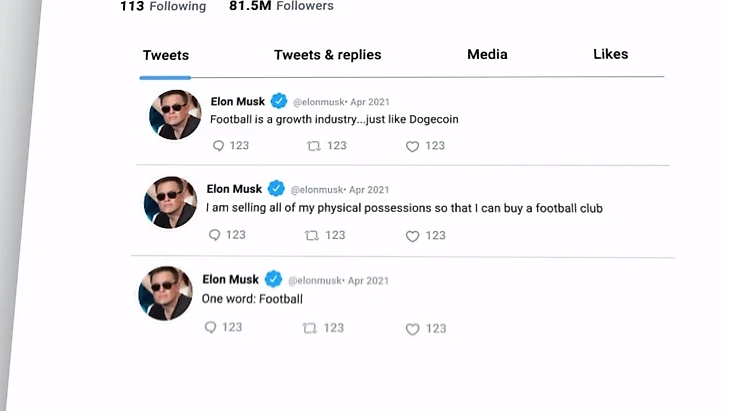The image size is (730, 411).
Task: Open the Tweets & replies tab
Action: click(327, 55)
